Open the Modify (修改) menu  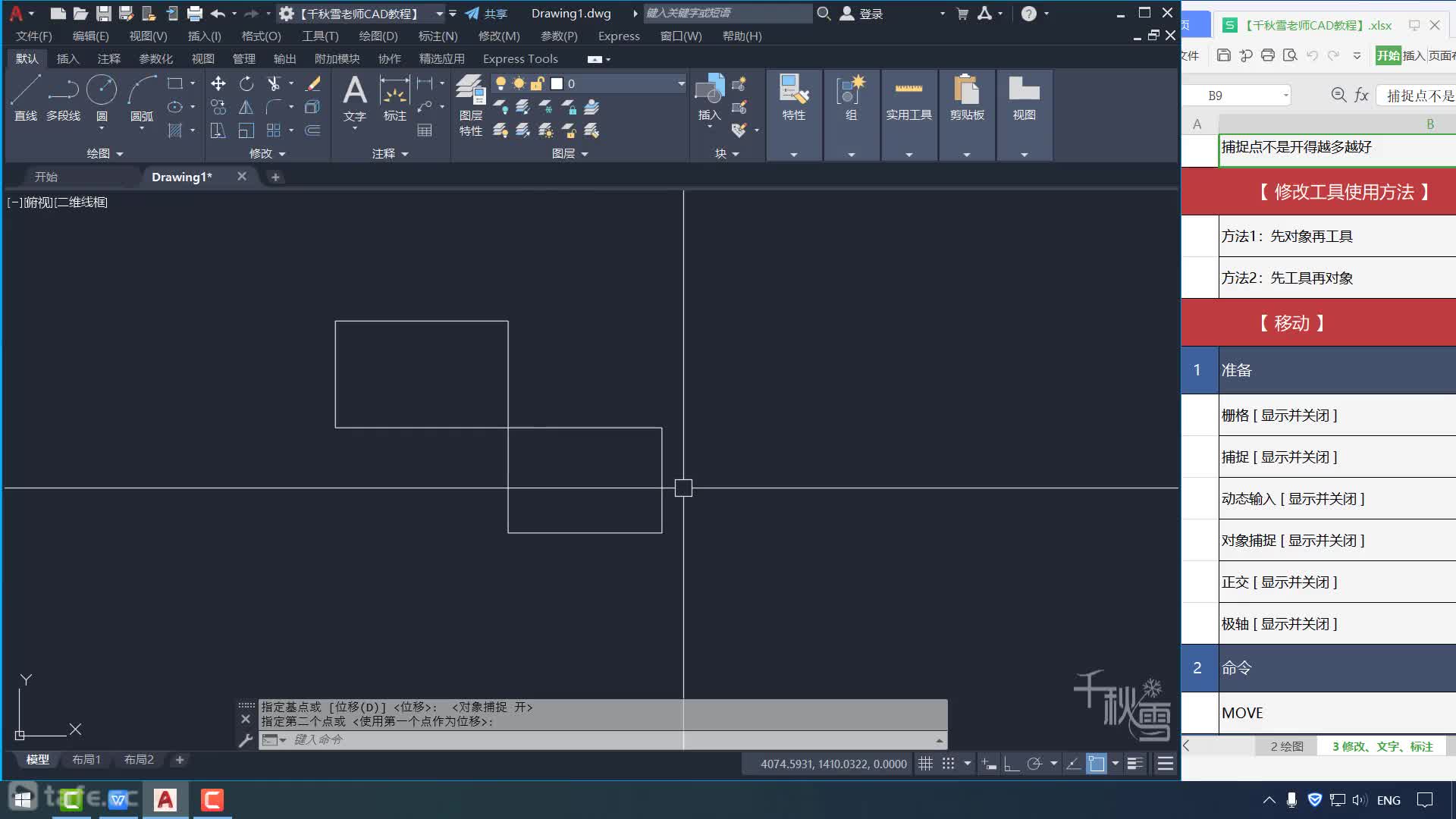tap(499, 36)
